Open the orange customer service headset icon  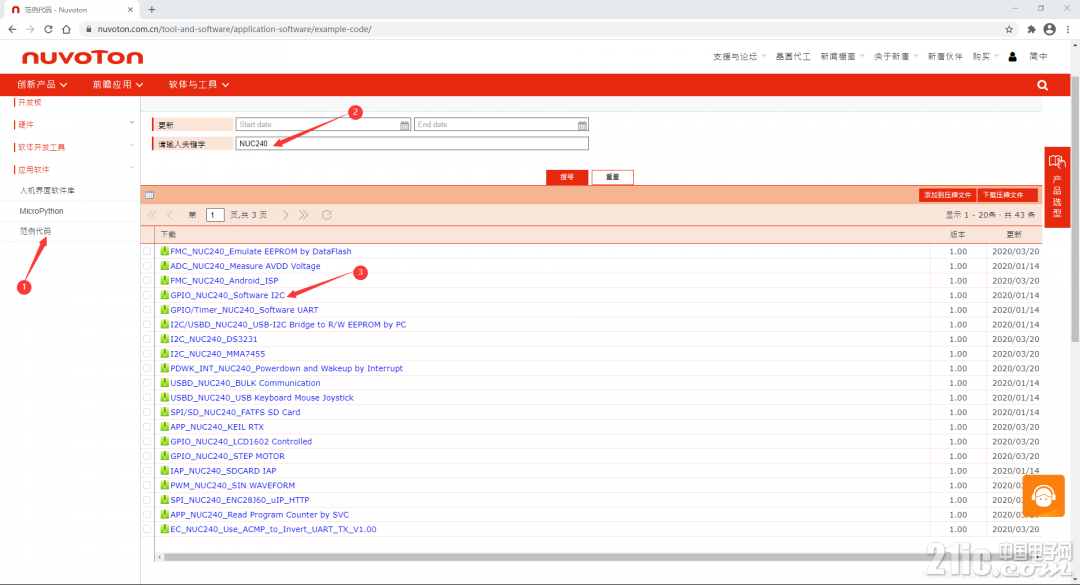click(x=1043, y=495)
